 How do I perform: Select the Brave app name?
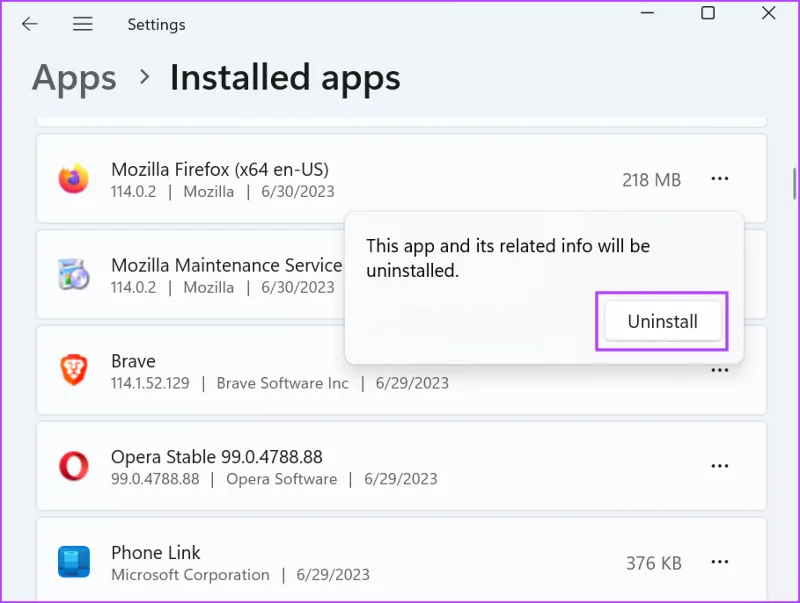point(133,361)
